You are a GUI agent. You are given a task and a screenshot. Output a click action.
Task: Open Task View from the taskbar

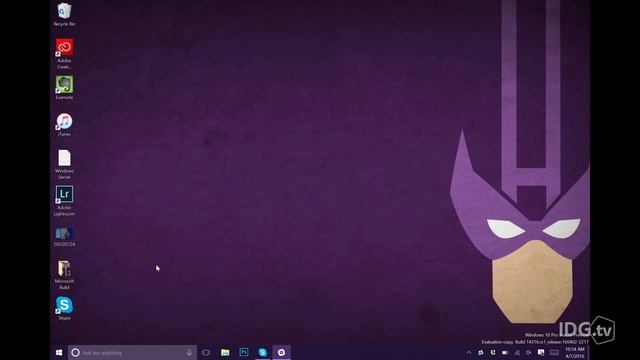click(x=206, y=353)
